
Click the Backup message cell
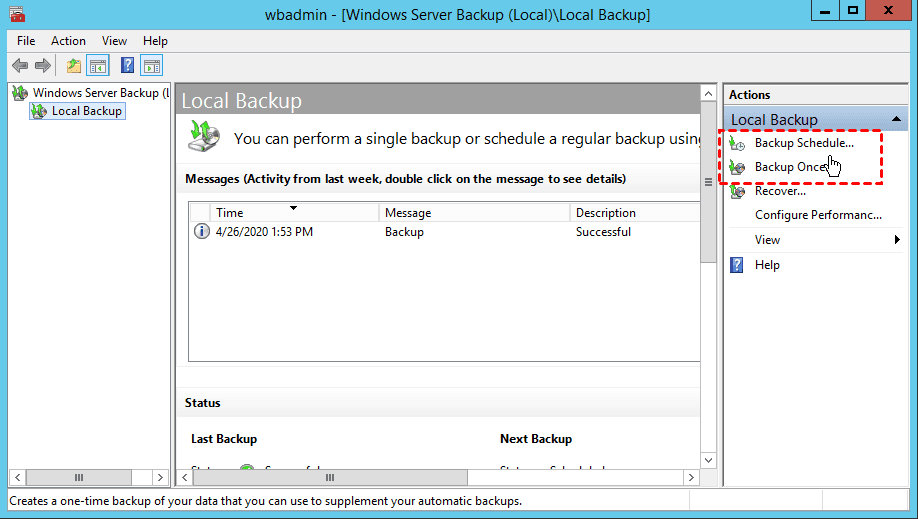click(x=404, y=232)
